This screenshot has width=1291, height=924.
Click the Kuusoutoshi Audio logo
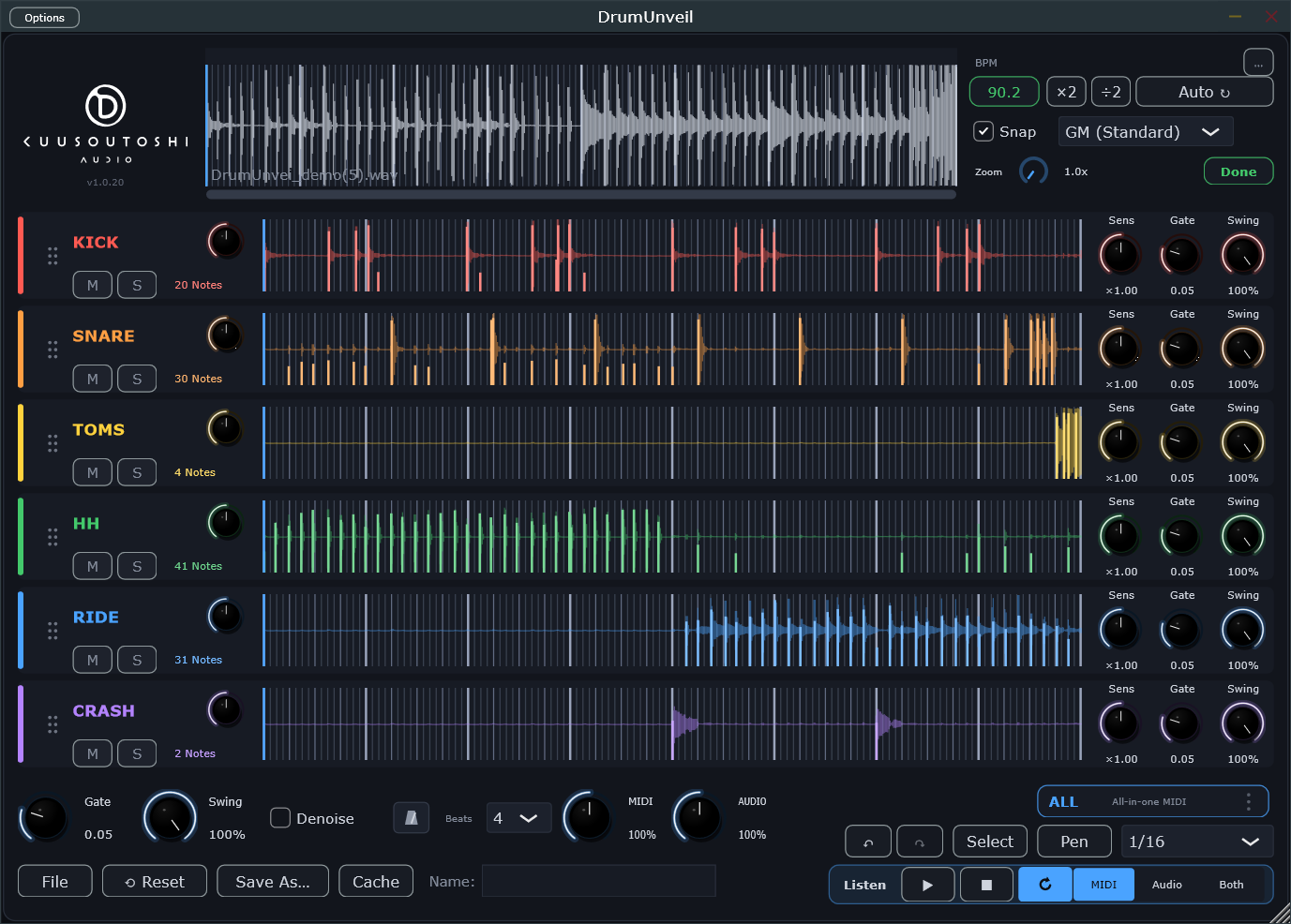pos(106,124)
